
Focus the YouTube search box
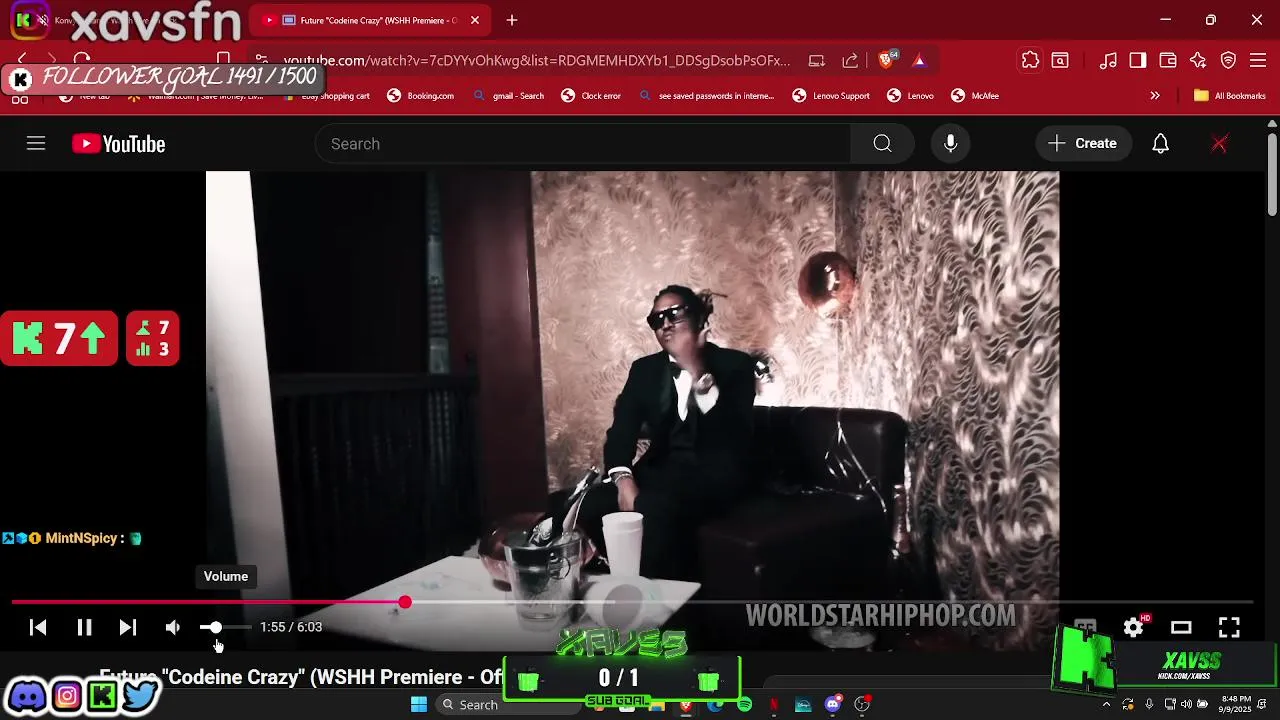pyautogui.click(x=583, y=144)
